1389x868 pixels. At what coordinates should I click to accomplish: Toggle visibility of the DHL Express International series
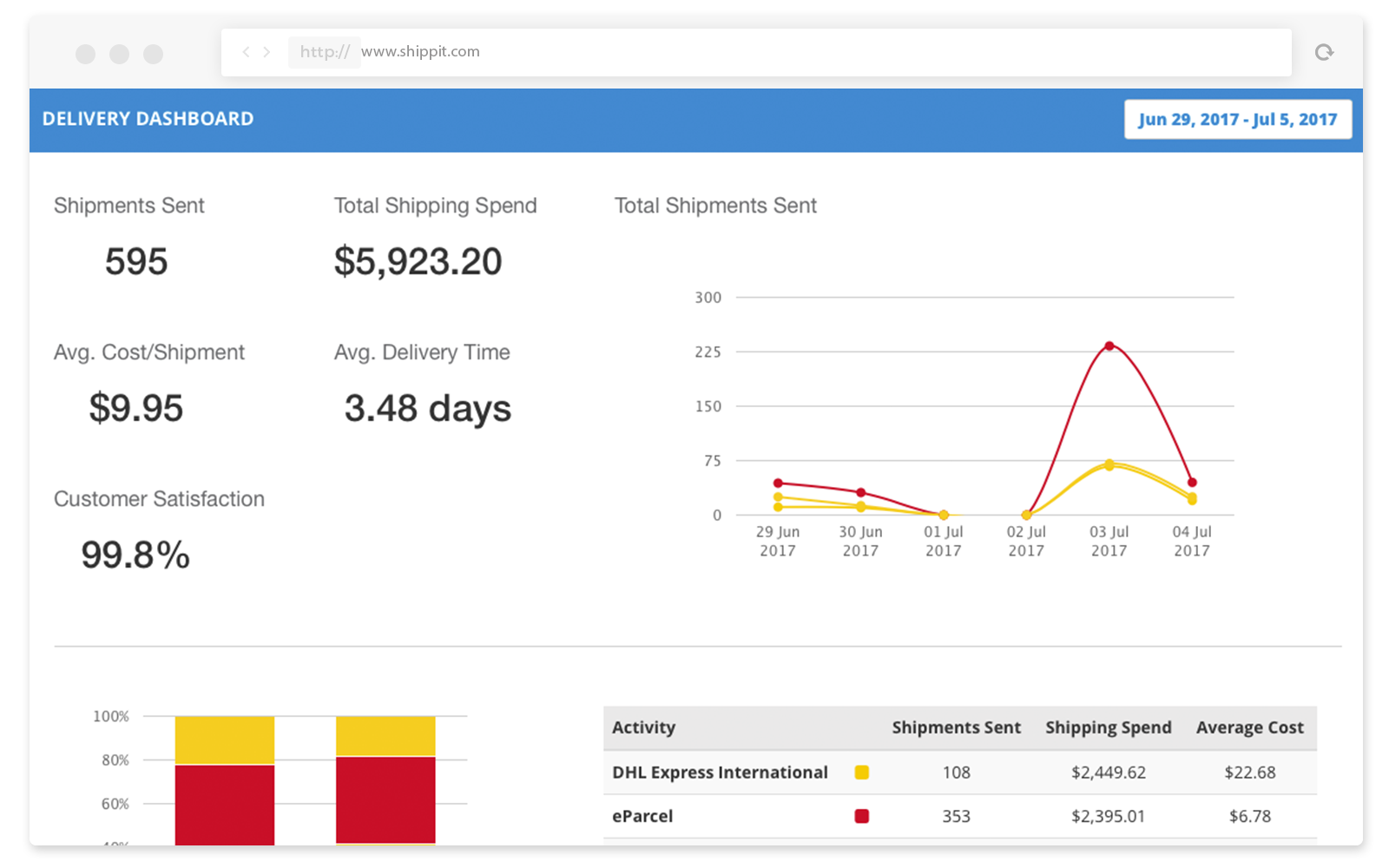pos(861,772)
